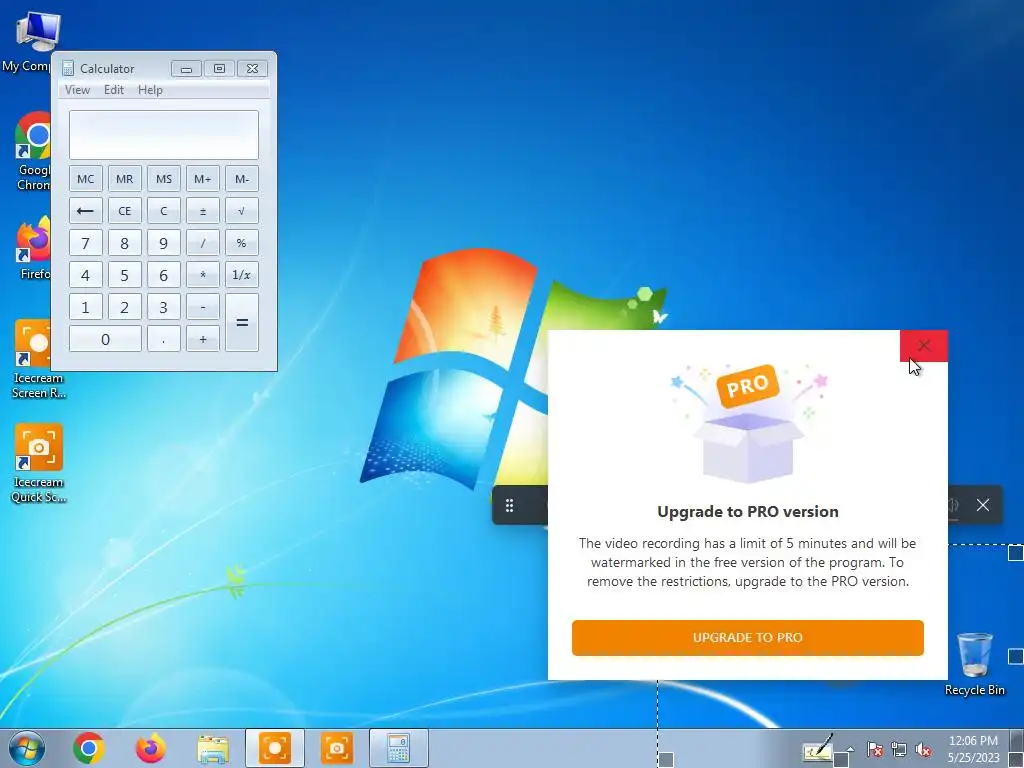Open the Calculator Edit menu
The height and width of the screenshot is (768, 1024).
(x=114, y=90)
